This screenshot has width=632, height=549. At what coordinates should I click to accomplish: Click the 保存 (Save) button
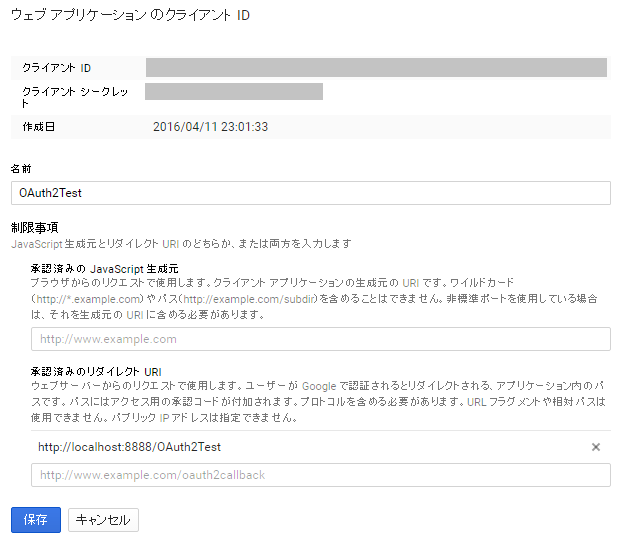(x=35, y=520)
